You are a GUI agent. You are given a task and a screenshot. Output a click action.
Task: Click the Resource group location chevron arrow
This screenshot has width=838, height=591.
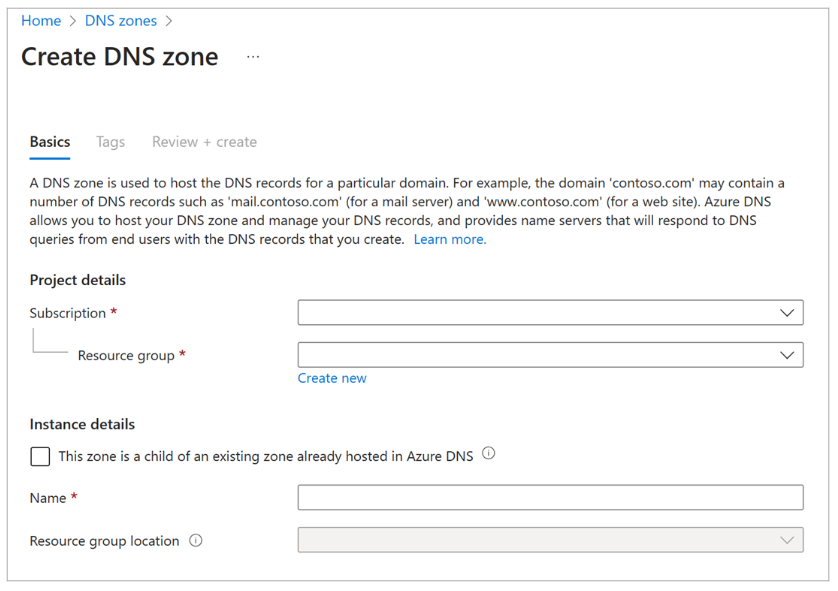click(789, 540)
